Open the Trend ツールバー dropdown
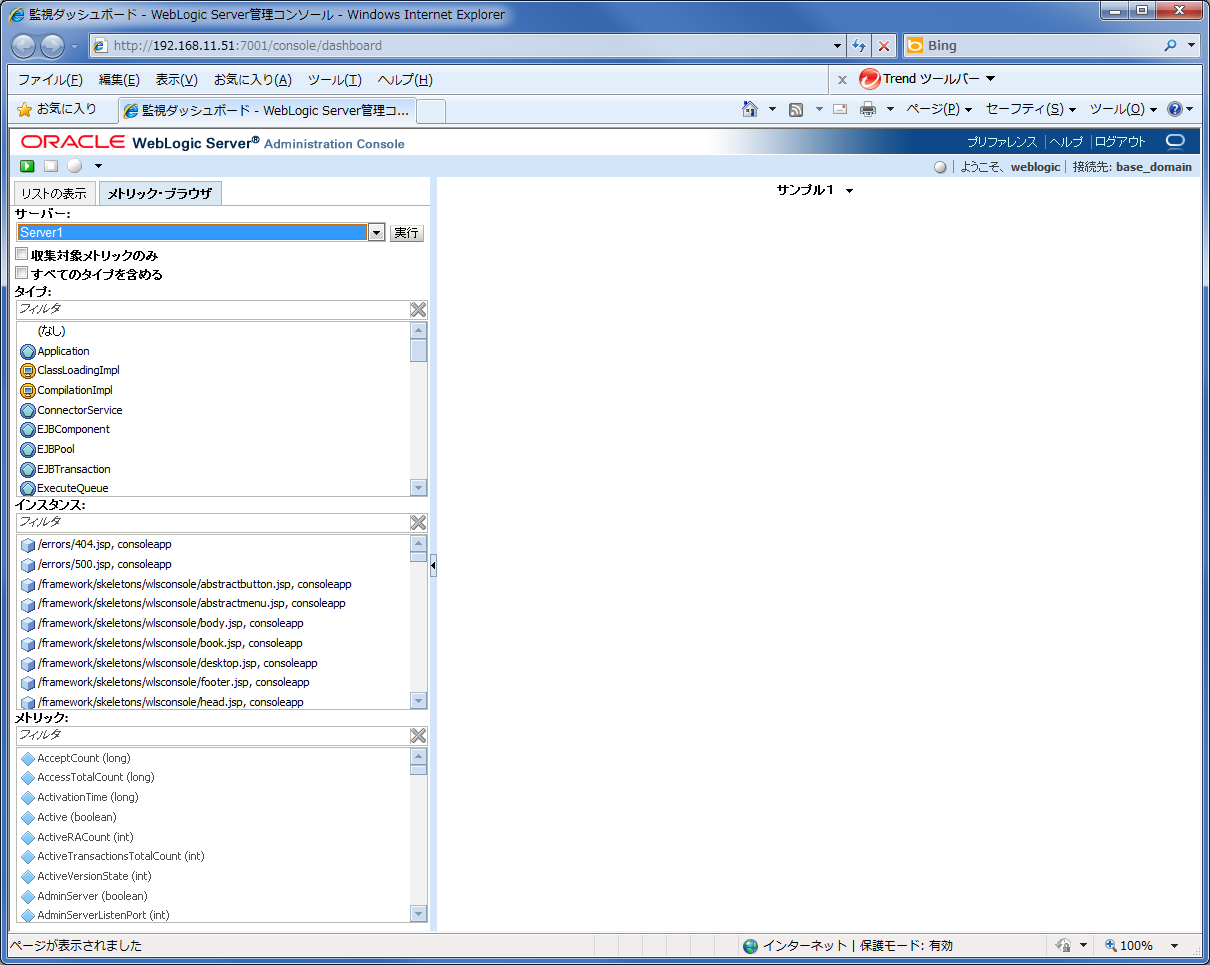 pyautogui.click(x=990, y=79)
